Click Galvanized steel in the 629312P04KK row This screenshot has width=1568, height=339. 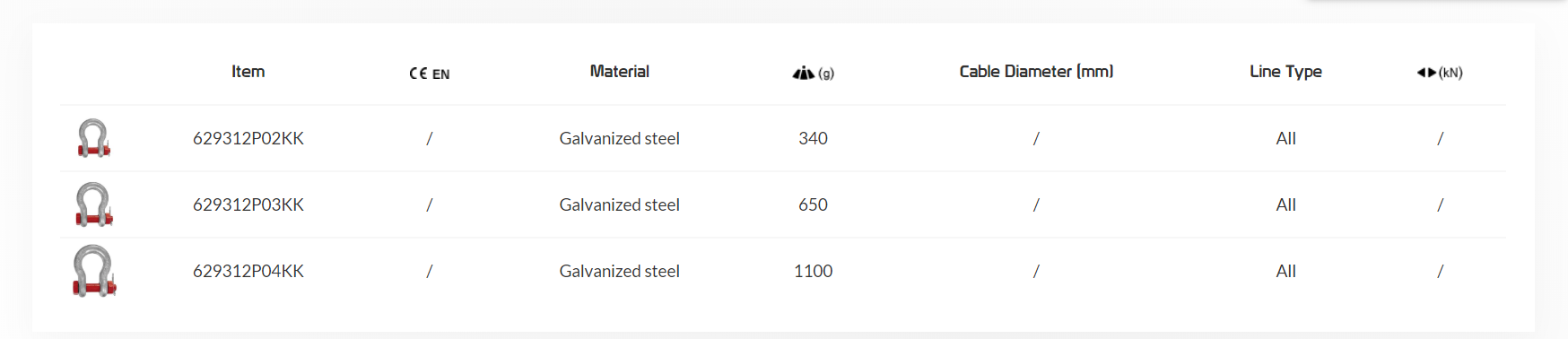pyautogui.click(x=619, y=271)
